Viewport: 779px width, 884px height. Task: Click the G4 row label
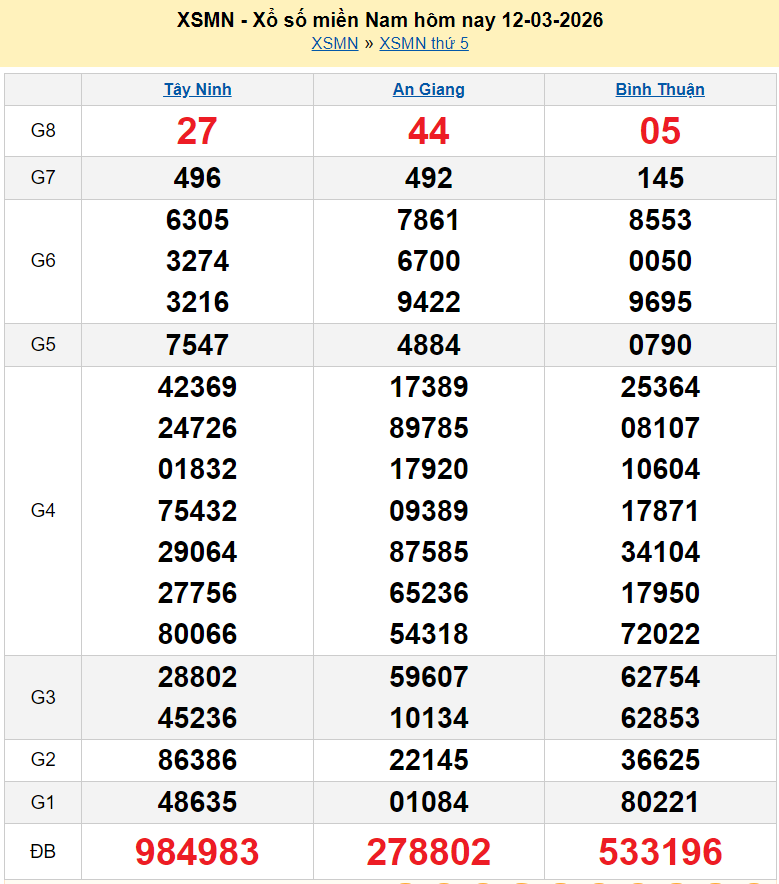click(x=43, y=511)
